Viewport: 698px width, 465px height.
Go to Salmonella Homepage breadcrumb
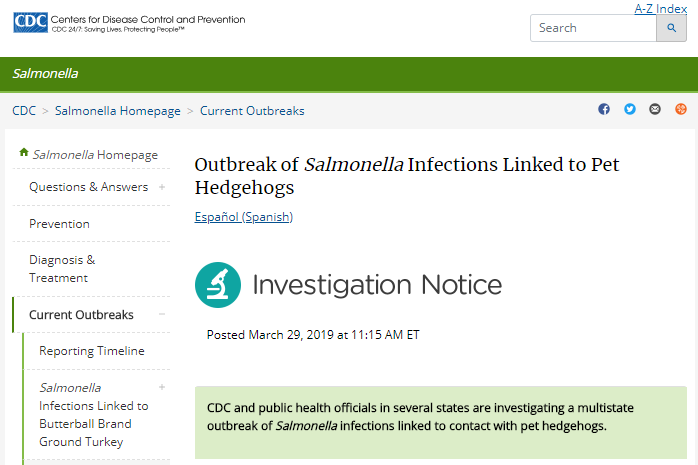[x=118, y=111]
